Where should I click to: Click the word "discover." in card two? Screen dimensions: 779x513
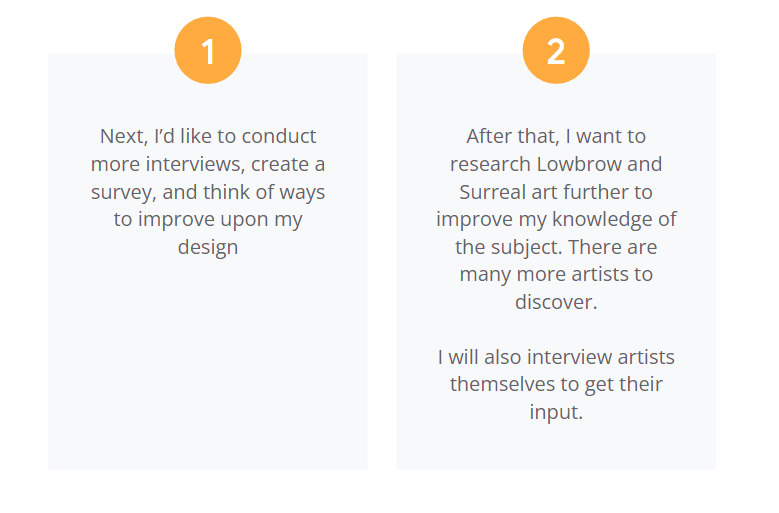coord(556,302)
